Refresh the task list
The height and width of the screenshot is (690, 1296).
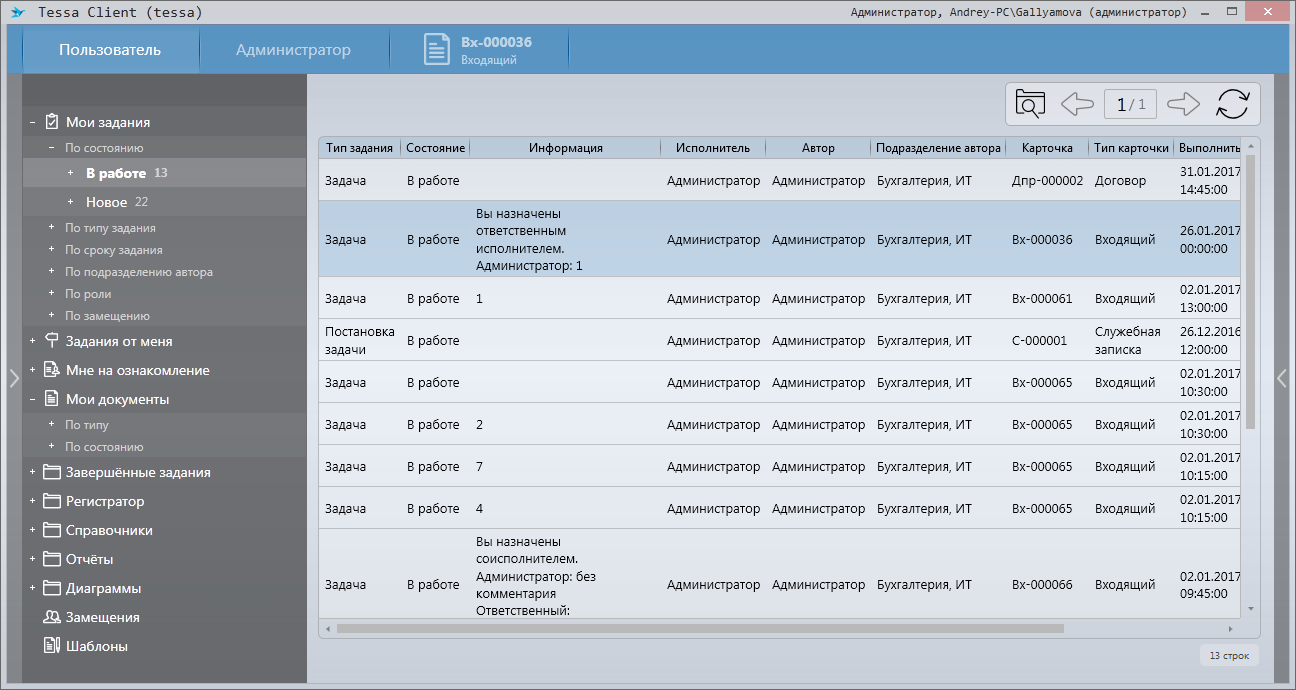point(1233,104)
